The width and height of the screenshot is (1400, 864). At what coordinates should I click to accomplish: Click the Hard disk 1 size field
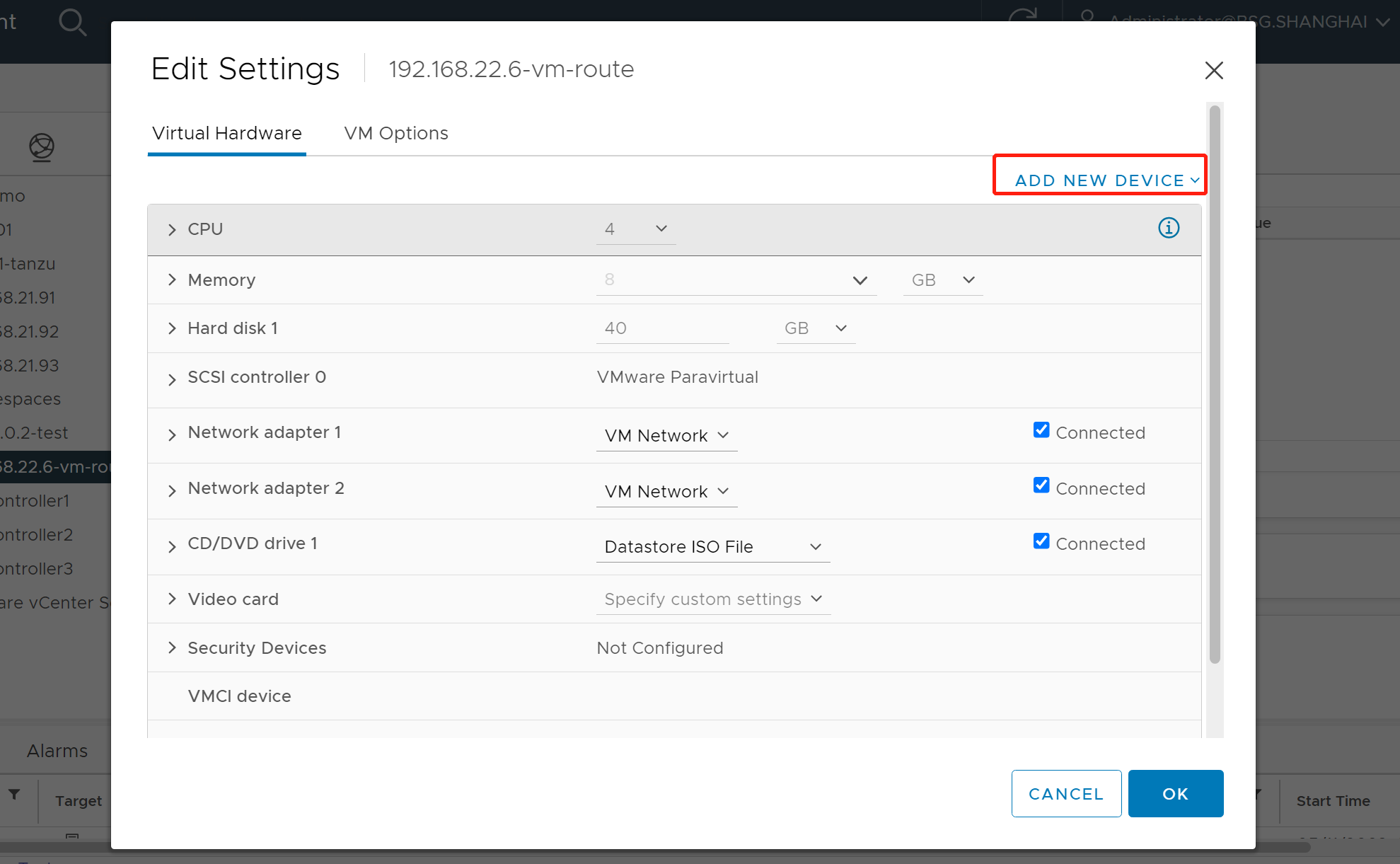click(662, 328)
